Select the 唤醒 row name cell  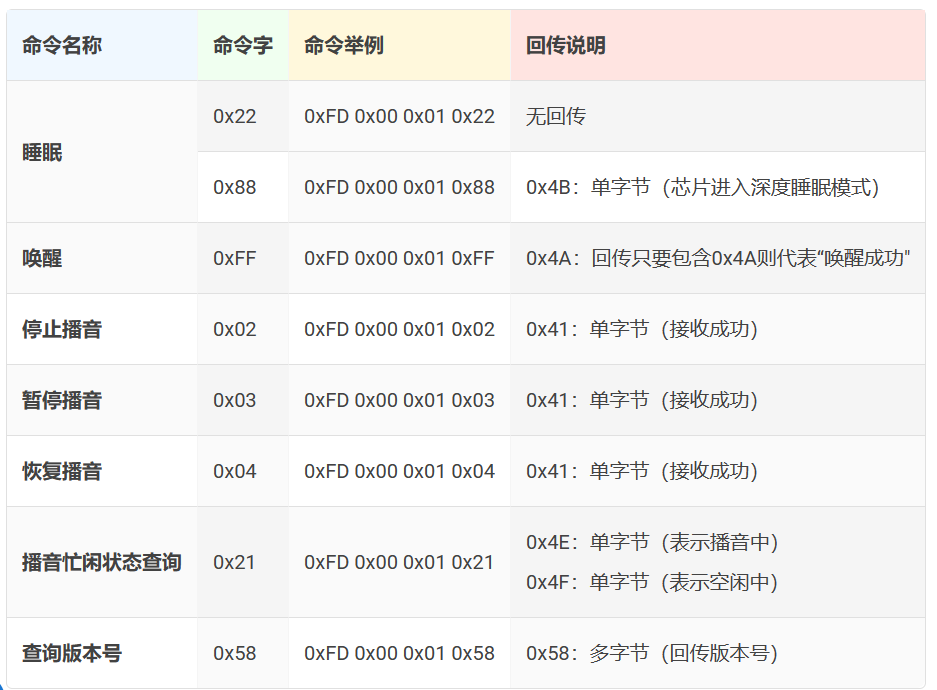(42, 259)
